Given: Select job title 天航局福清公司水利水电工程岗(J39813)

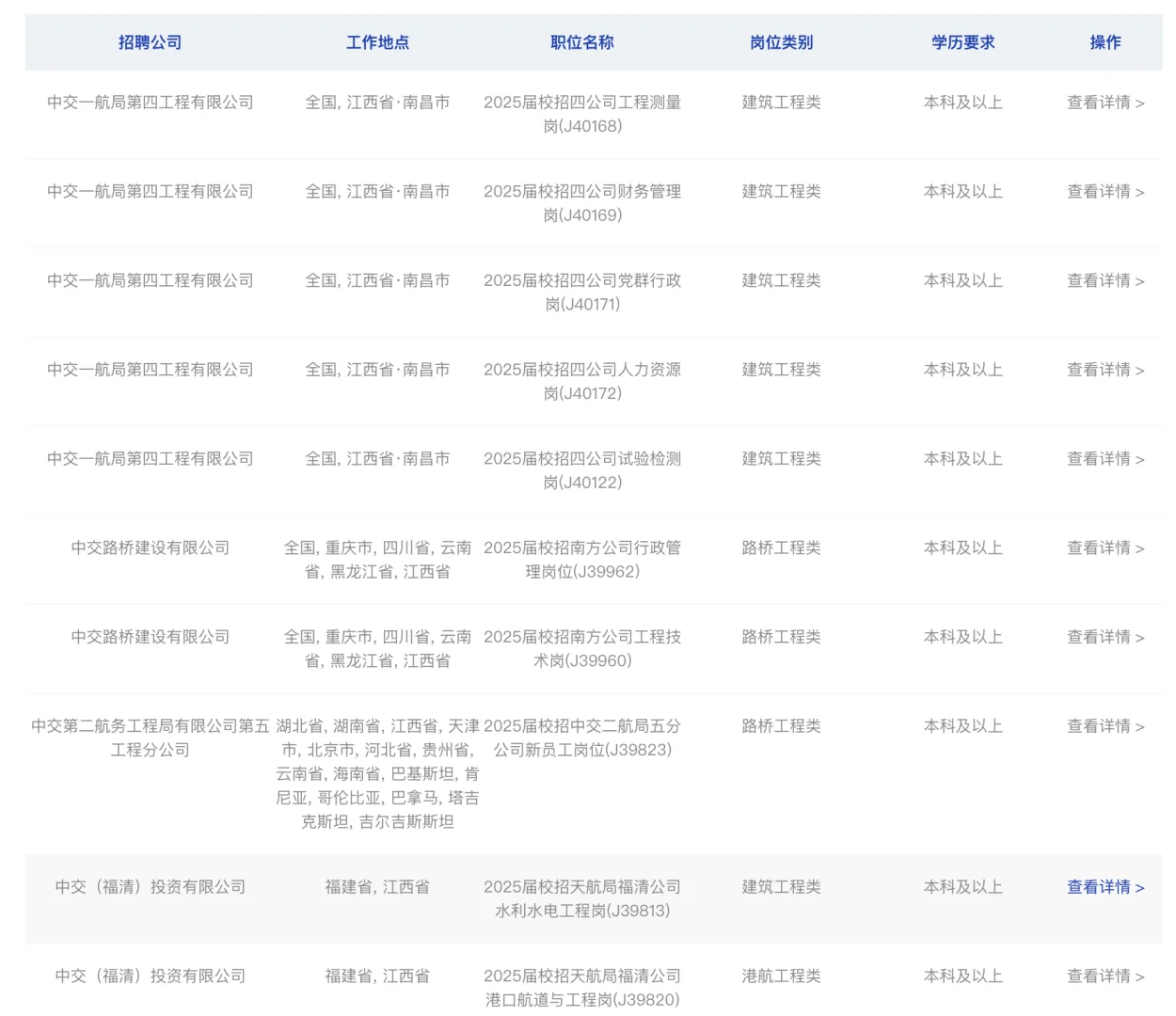Looking at the screenshot, I should pos(582,898).
